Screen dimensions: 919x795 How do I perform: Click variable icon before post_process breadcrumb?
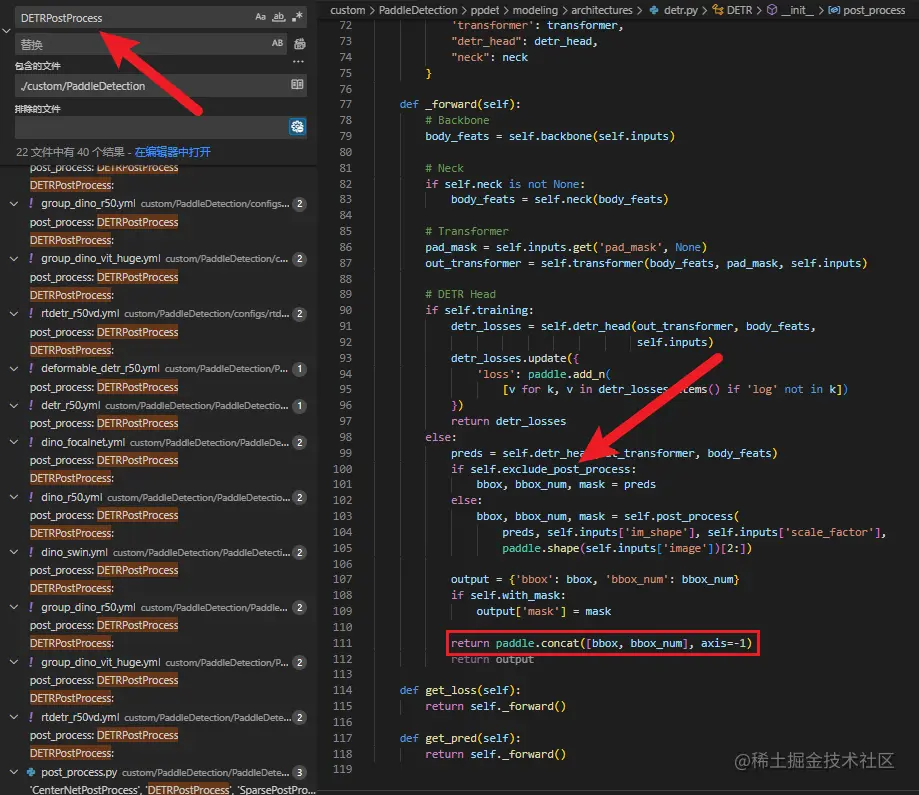coord(834,10)
